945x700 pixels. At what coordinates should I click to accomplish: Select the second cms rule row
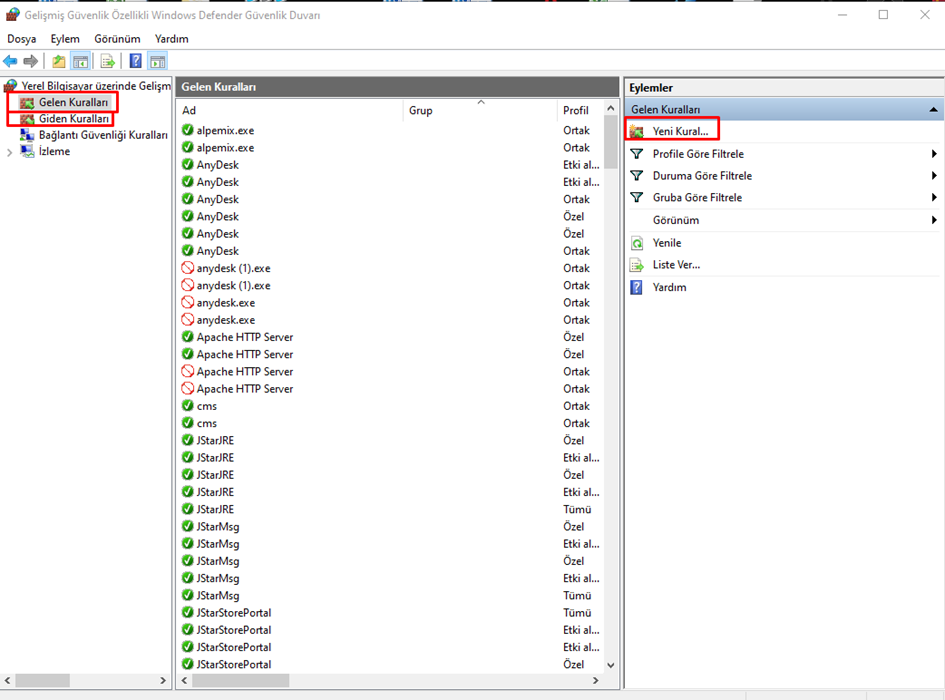392,423
